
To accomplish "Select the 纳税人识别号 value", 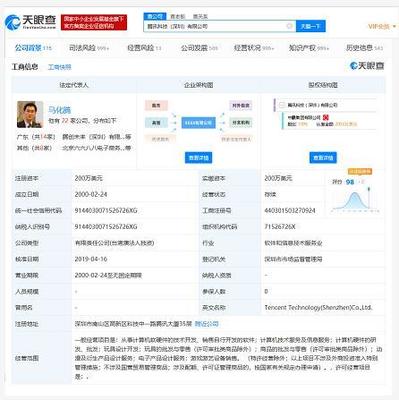I will [106, 227].
